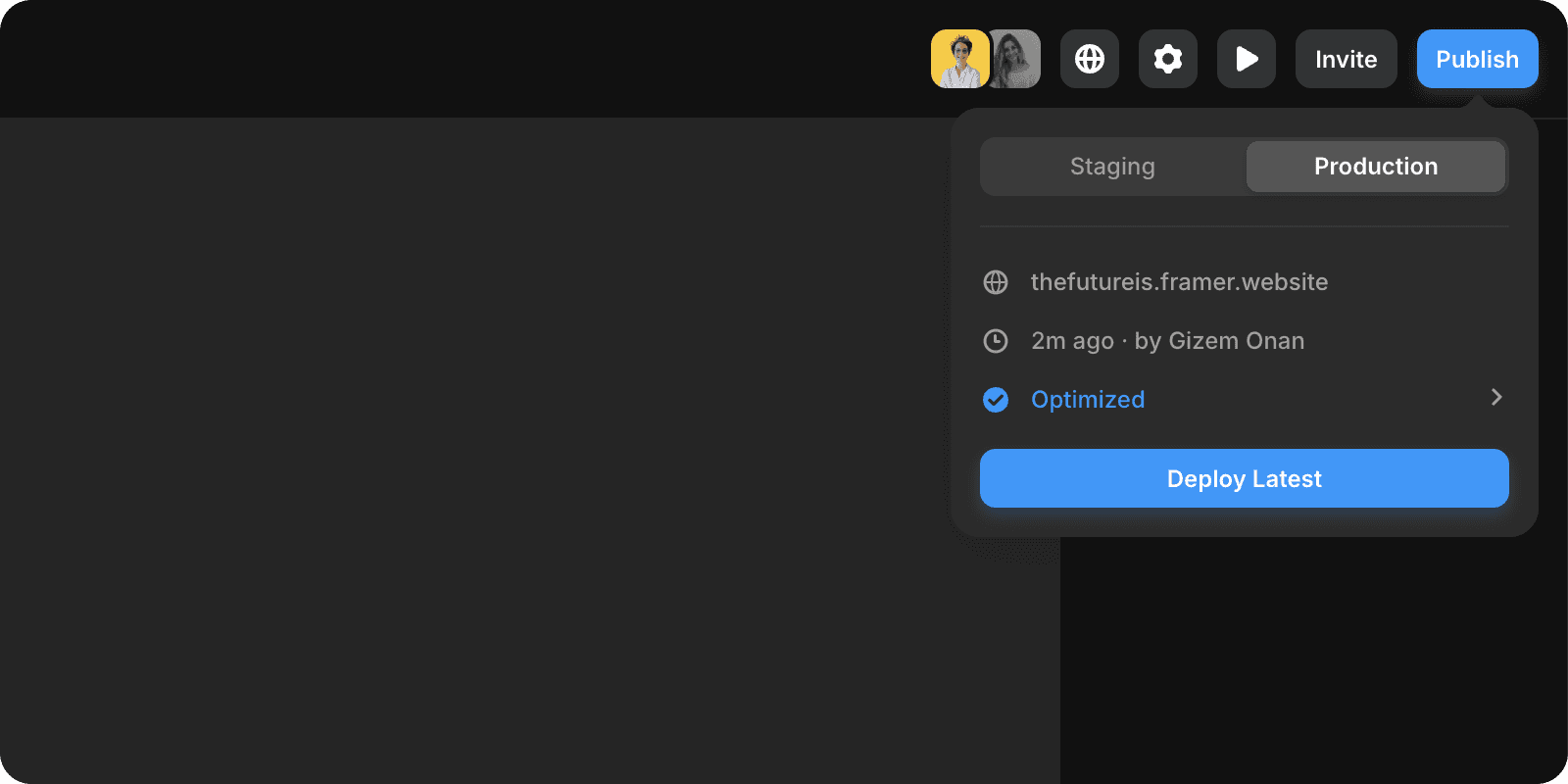Open project settings gear
The width and height of the screenshot is (1568, 784).
(x=1168, y=59)
